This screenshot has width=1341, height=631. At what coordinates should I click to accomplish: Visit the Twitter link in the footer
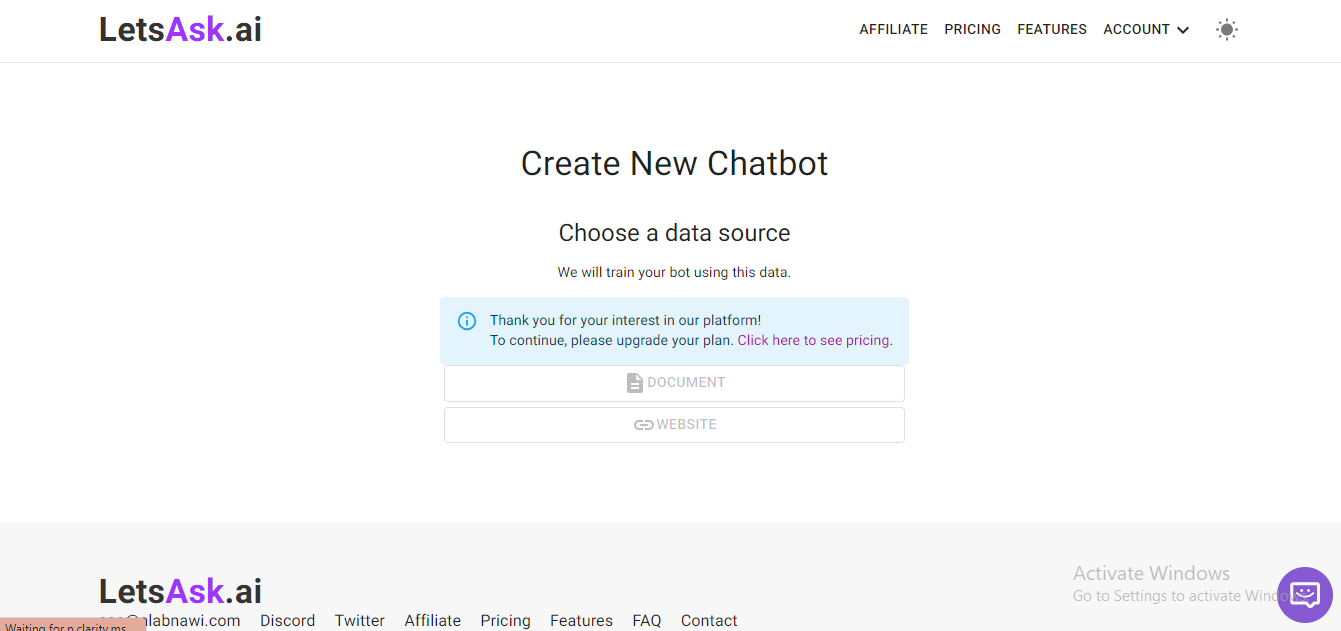click(x=359, y=621)
